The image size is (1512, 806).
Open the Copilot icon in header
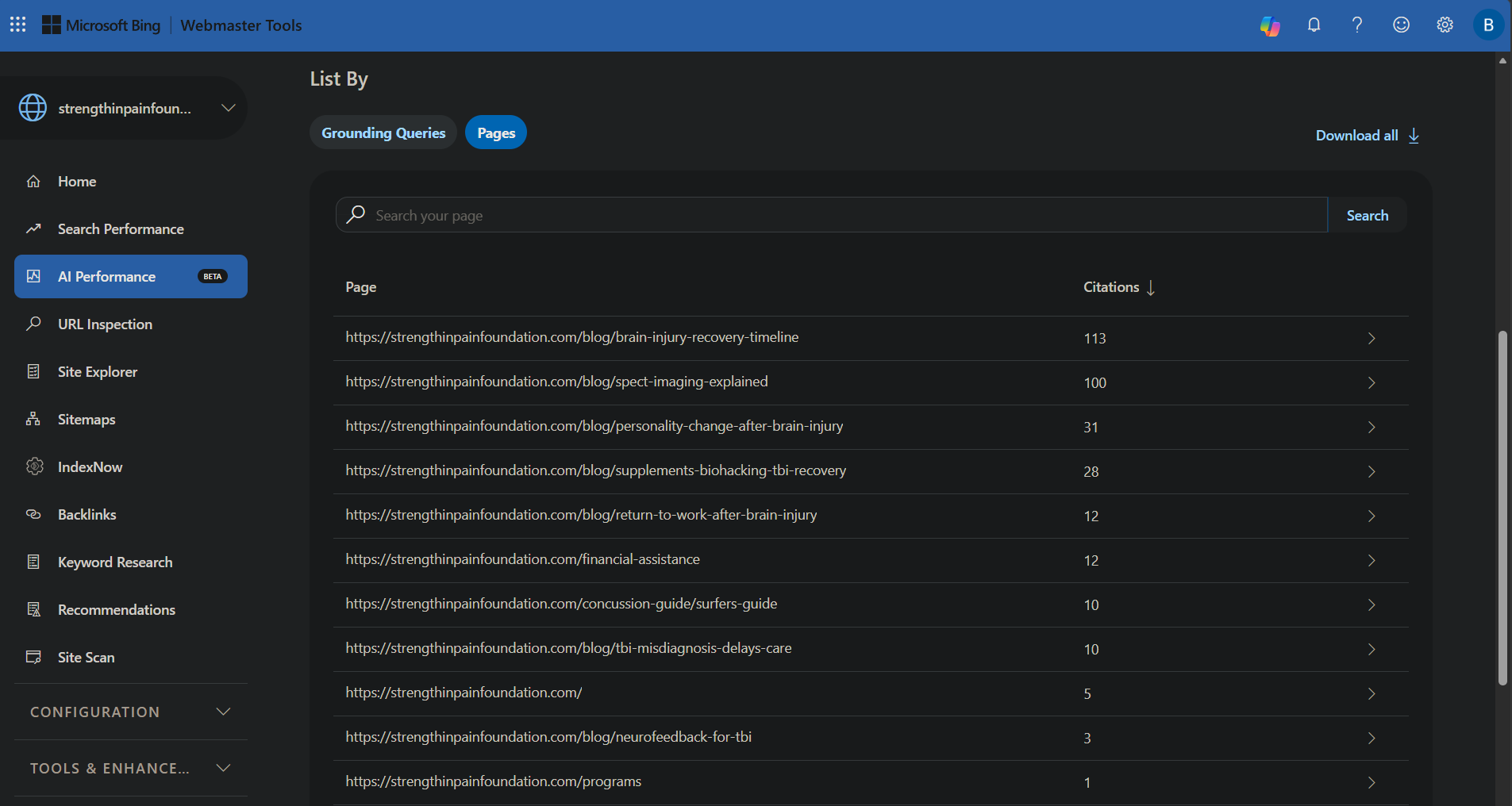1270,25
